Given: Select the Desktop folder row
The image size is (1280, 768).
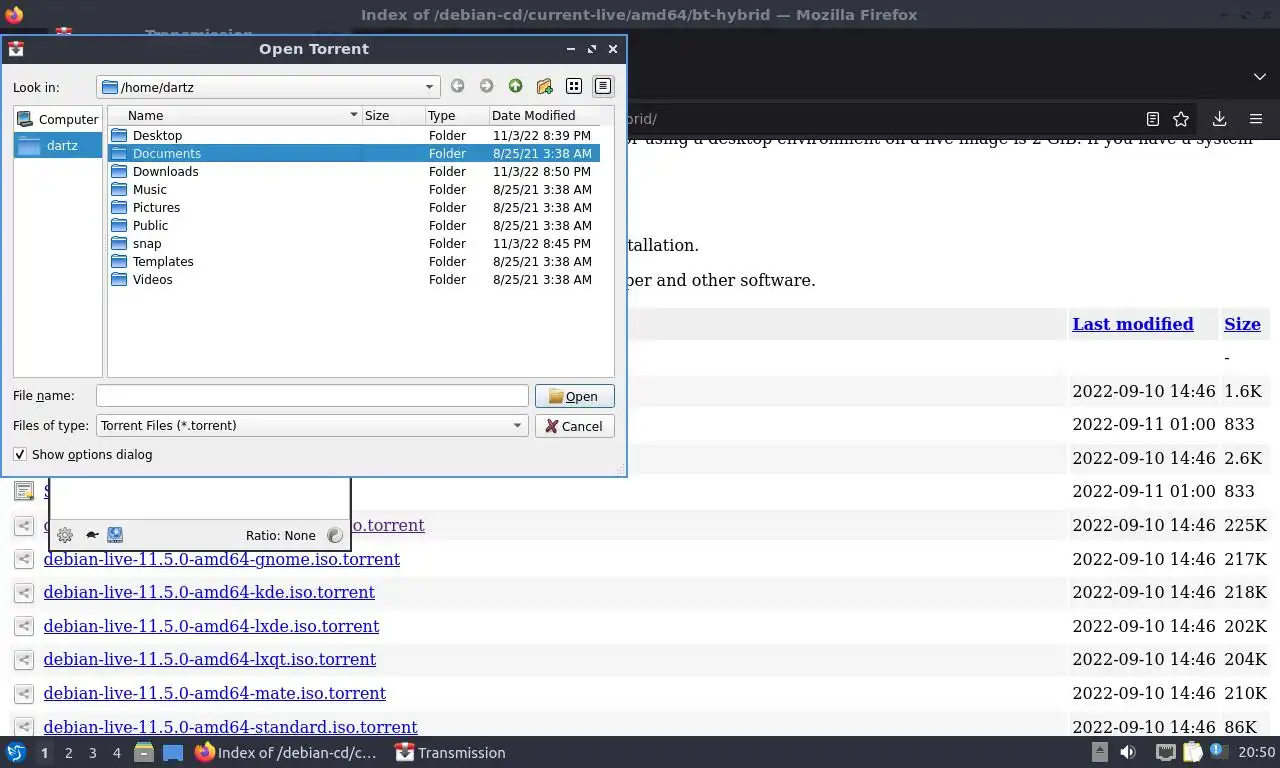Looking at the screenshot, I should coord(354,135).
